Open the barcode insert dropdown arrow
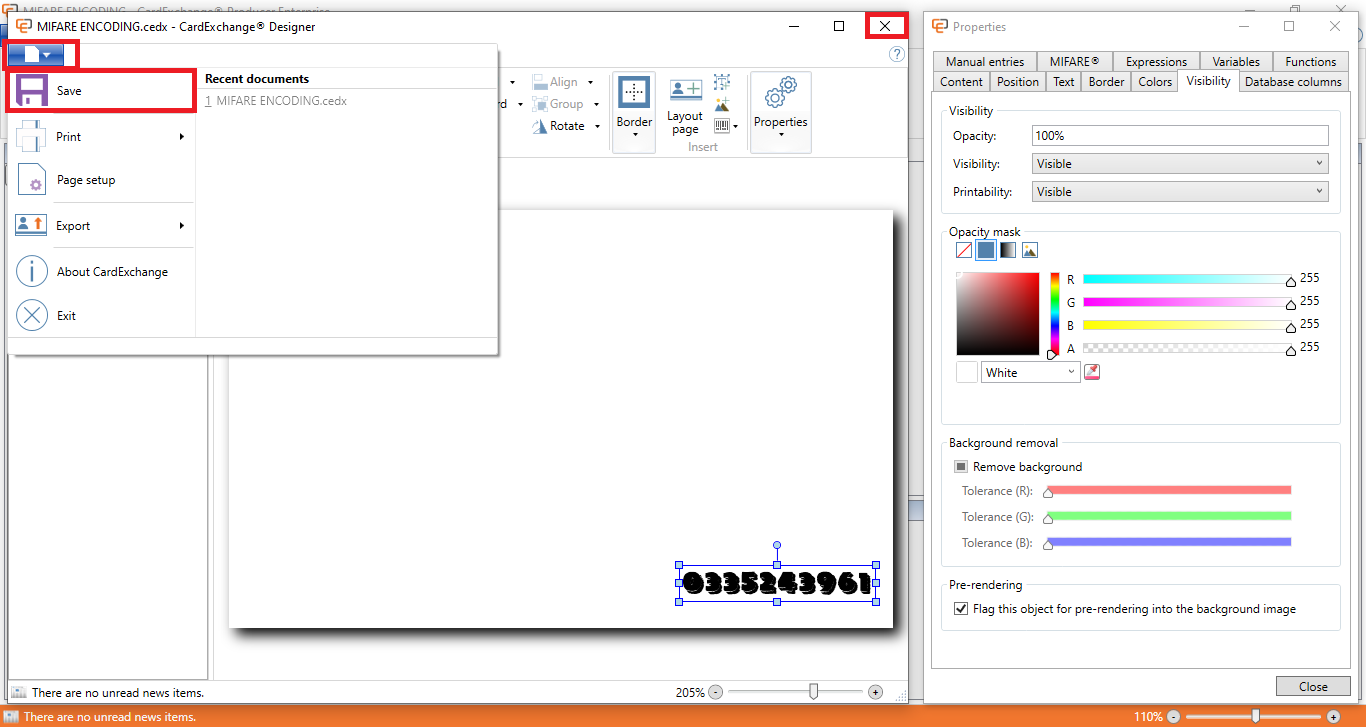The width and height of the screenshot is (1366, 727). [736, 127]
